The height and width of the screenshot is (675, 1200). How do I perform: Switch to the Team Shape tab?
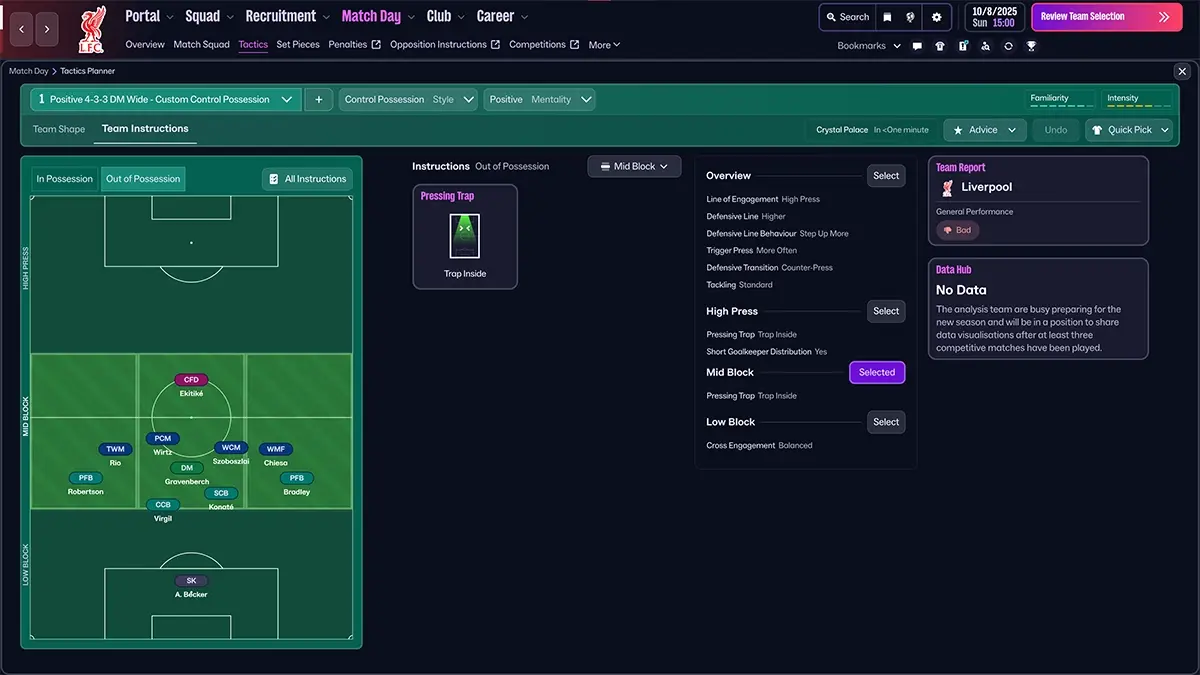tap(59, 129)
